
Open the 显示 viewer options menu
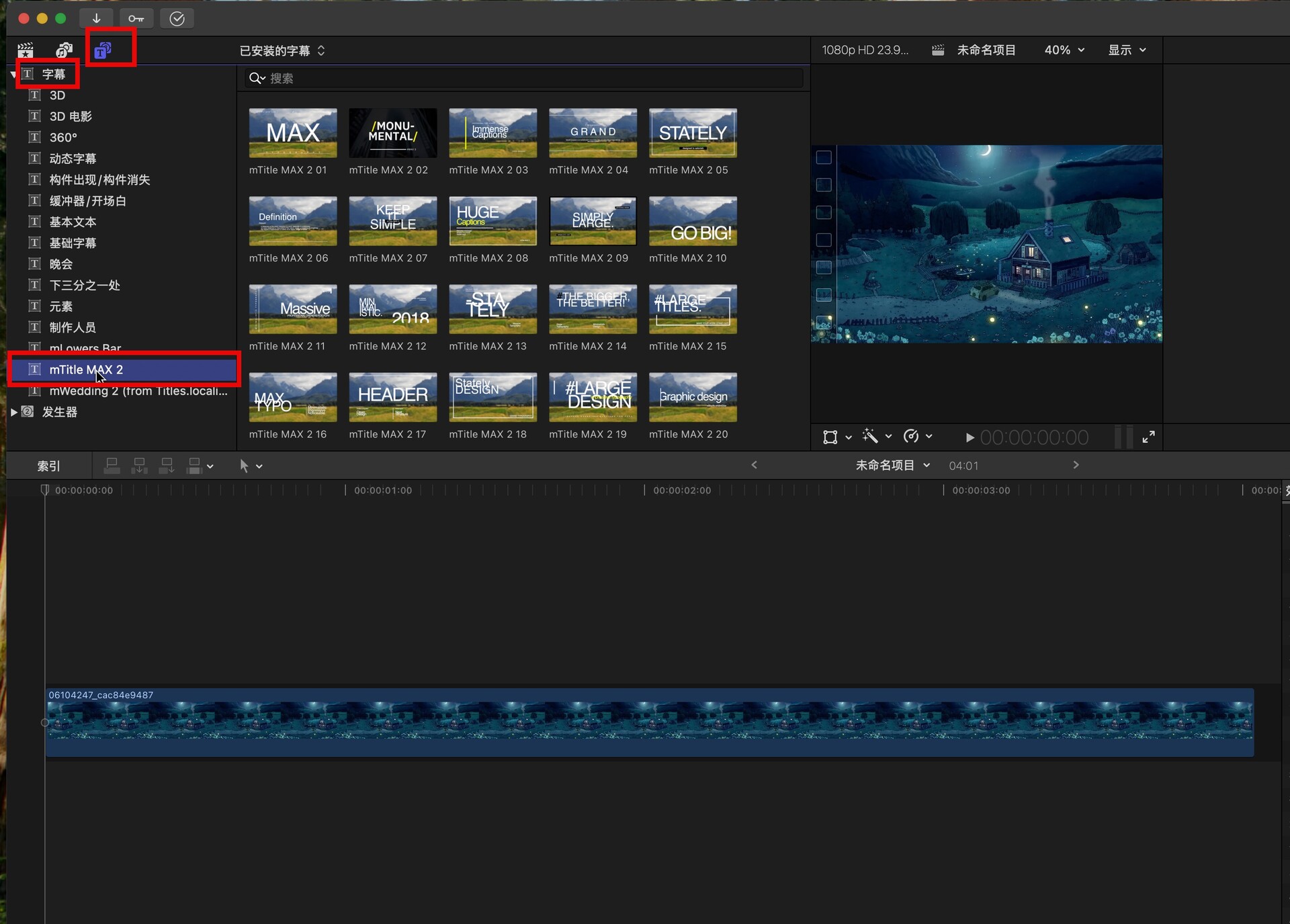(1127, 50)
